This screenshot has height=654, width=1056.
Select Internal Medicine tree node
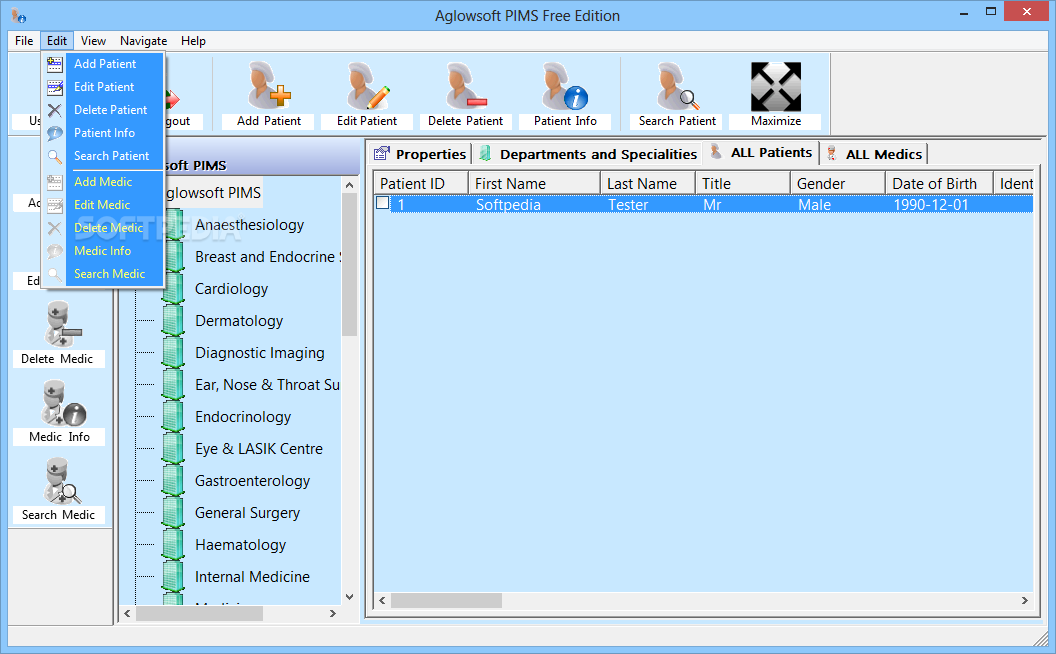click(252, 577)
